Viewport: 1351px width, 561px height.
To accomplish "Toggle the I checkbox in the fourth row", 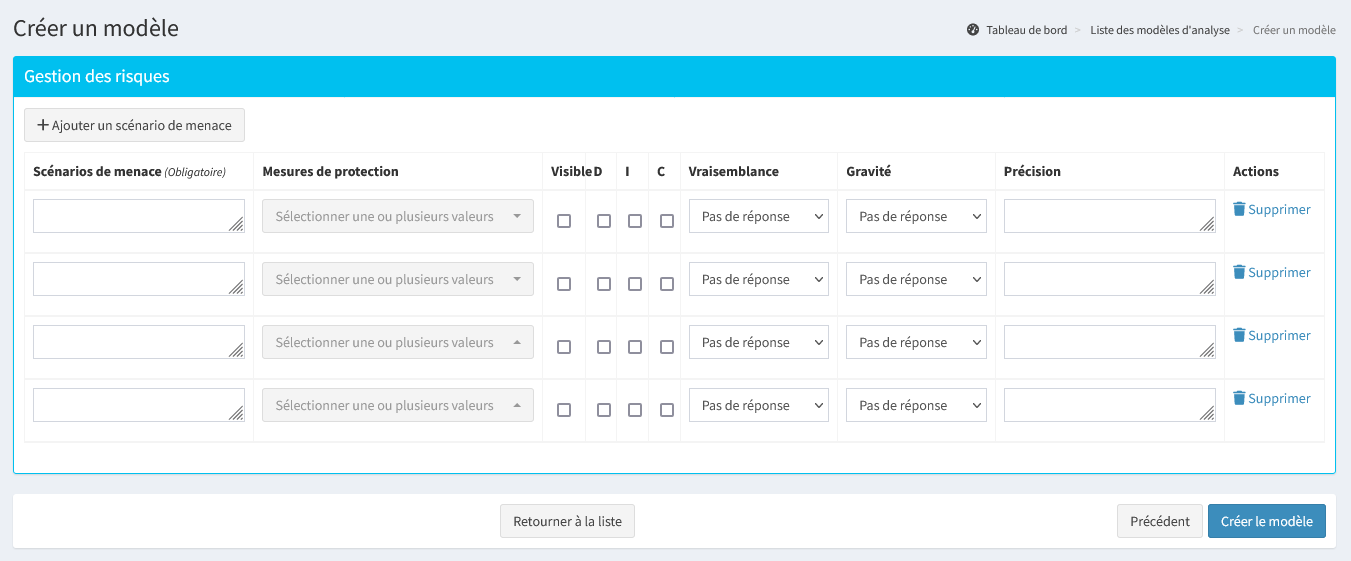I will 635,410.
